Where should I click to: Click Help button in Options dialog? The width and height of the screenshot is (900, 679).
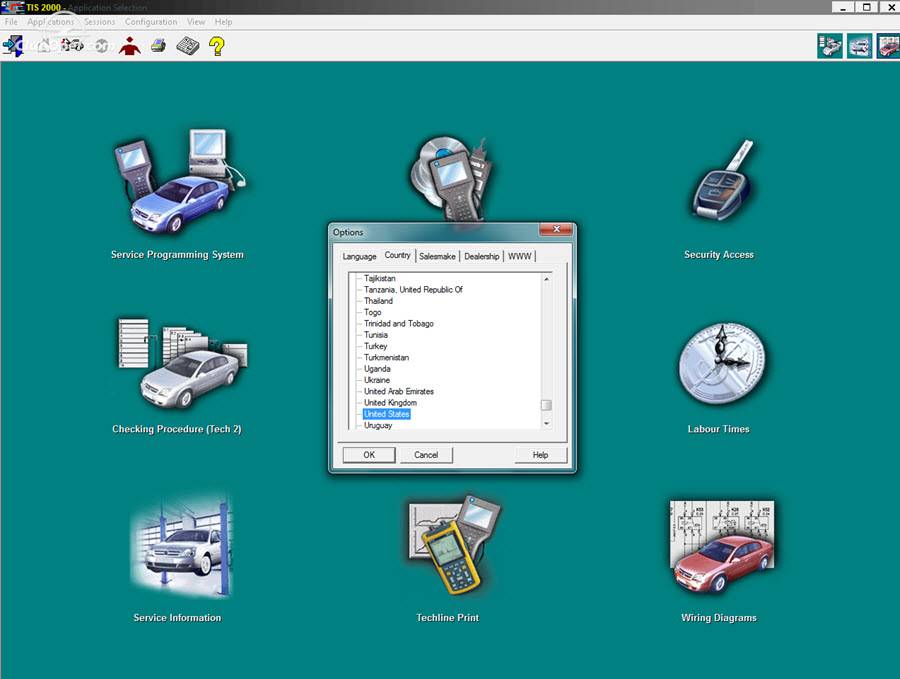(x=540, y=455)
